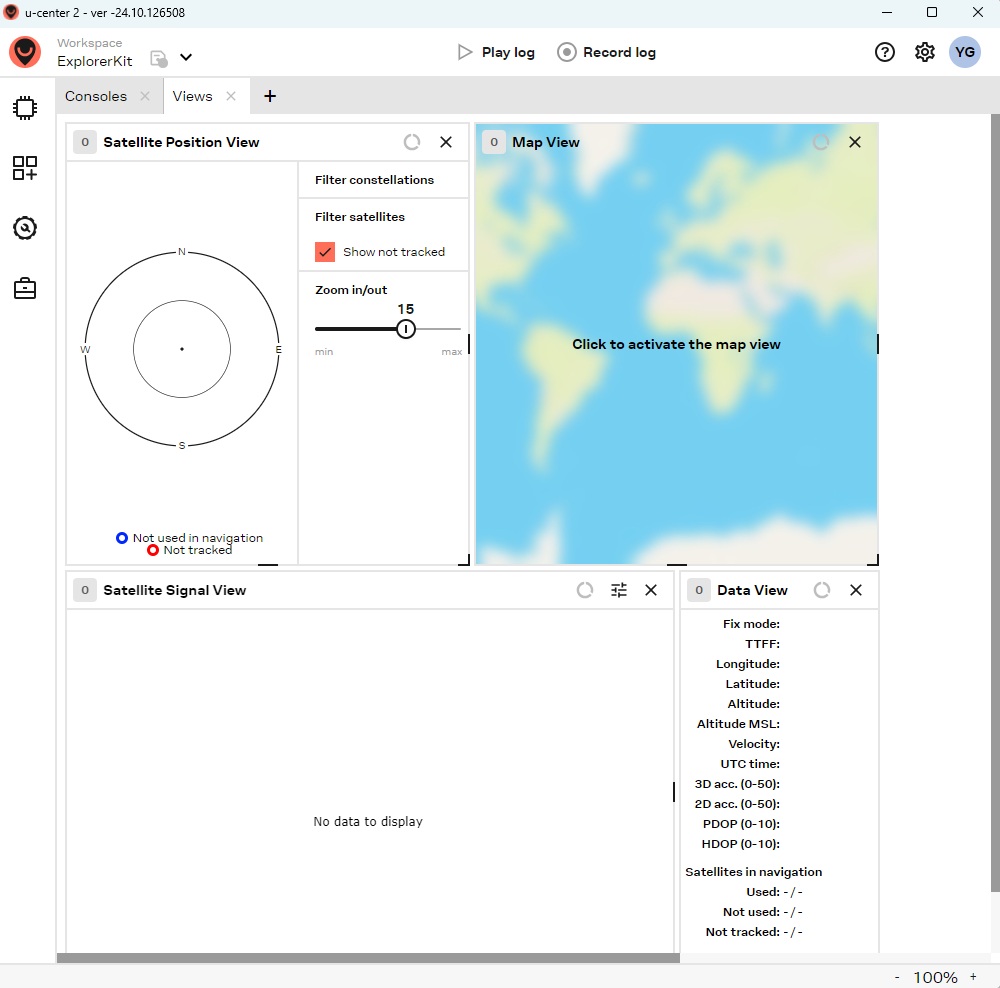Viewport: 1000px width, 988px height.
Task: Open the device configuration gear-wrench icon
Action: click(25, 229)
